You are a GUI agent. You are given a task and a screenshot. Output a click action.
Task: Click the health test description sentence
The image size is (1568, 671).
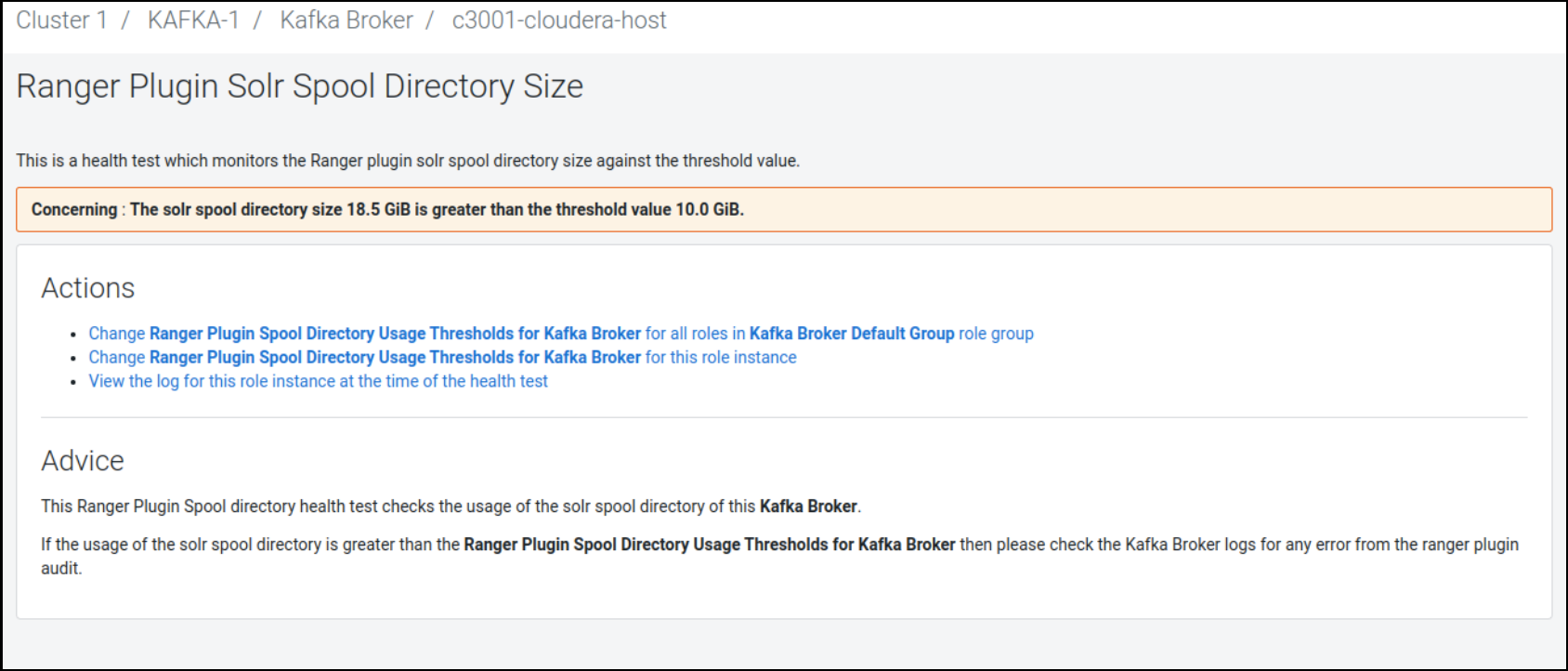[x=407, y=161]
